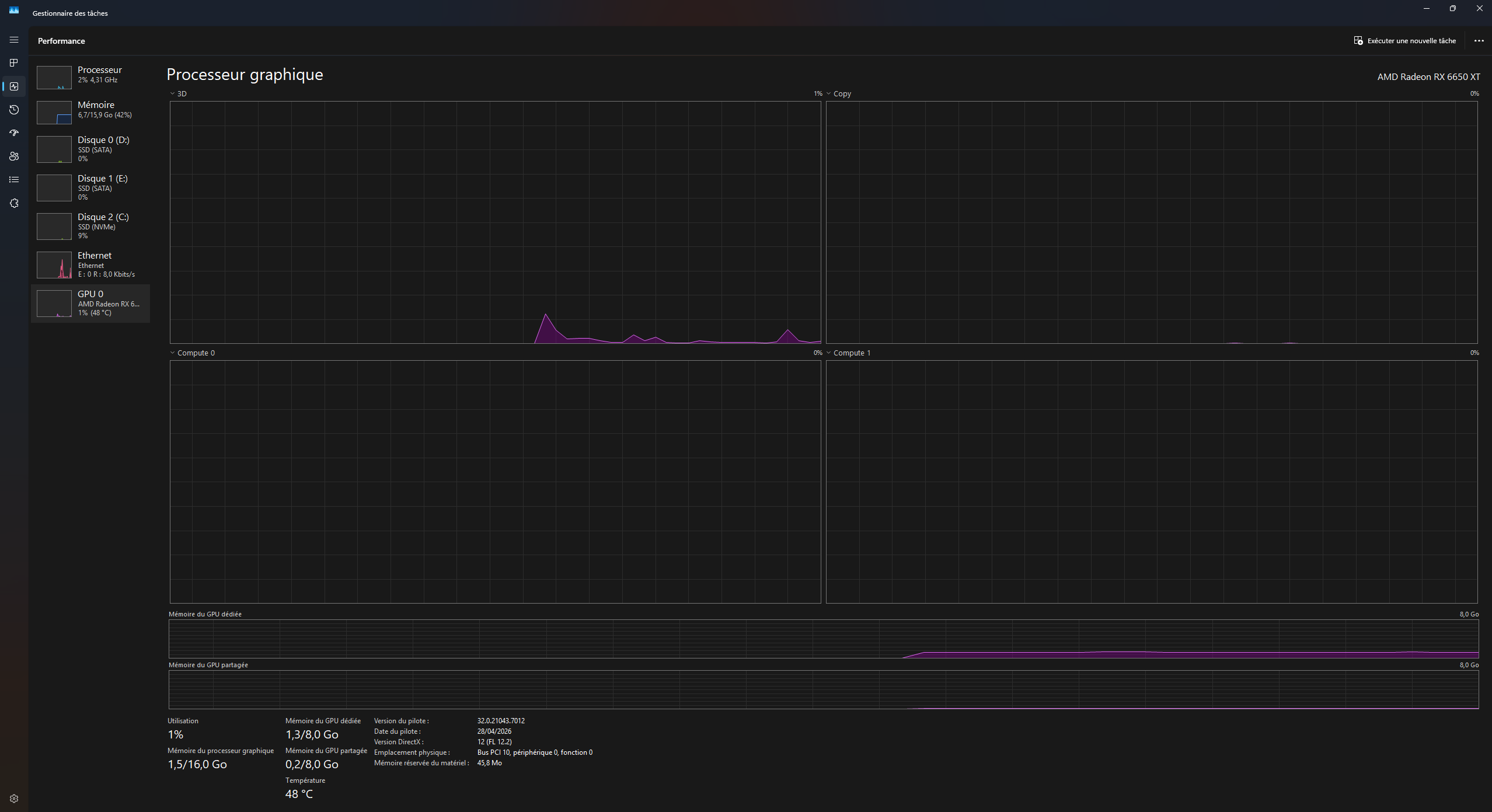The width and height of the screenshot is (1492, 812).
Task: Open the Compute 1 graph engine dropdown
Action: coord(848,353)
